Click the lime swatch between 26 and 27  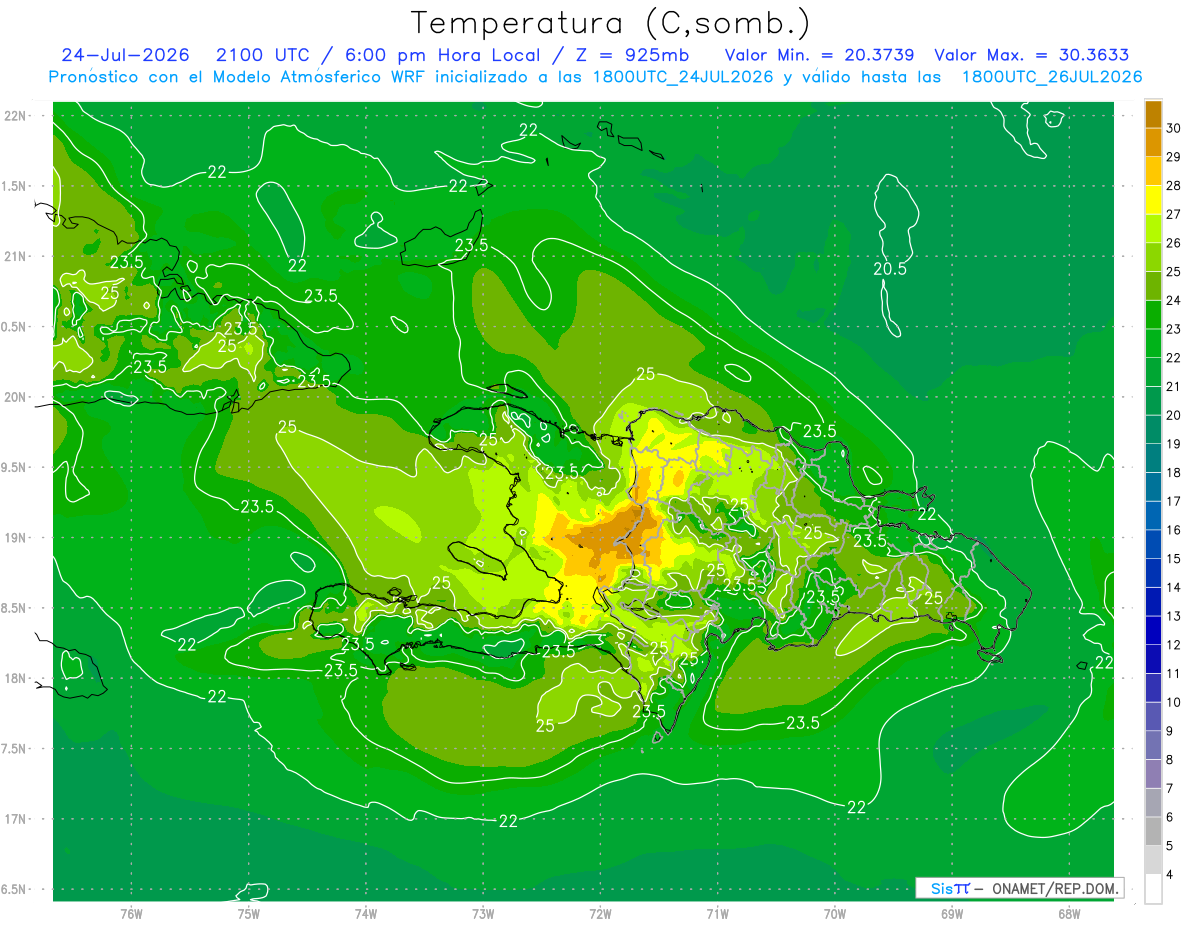click(1153, 229)
